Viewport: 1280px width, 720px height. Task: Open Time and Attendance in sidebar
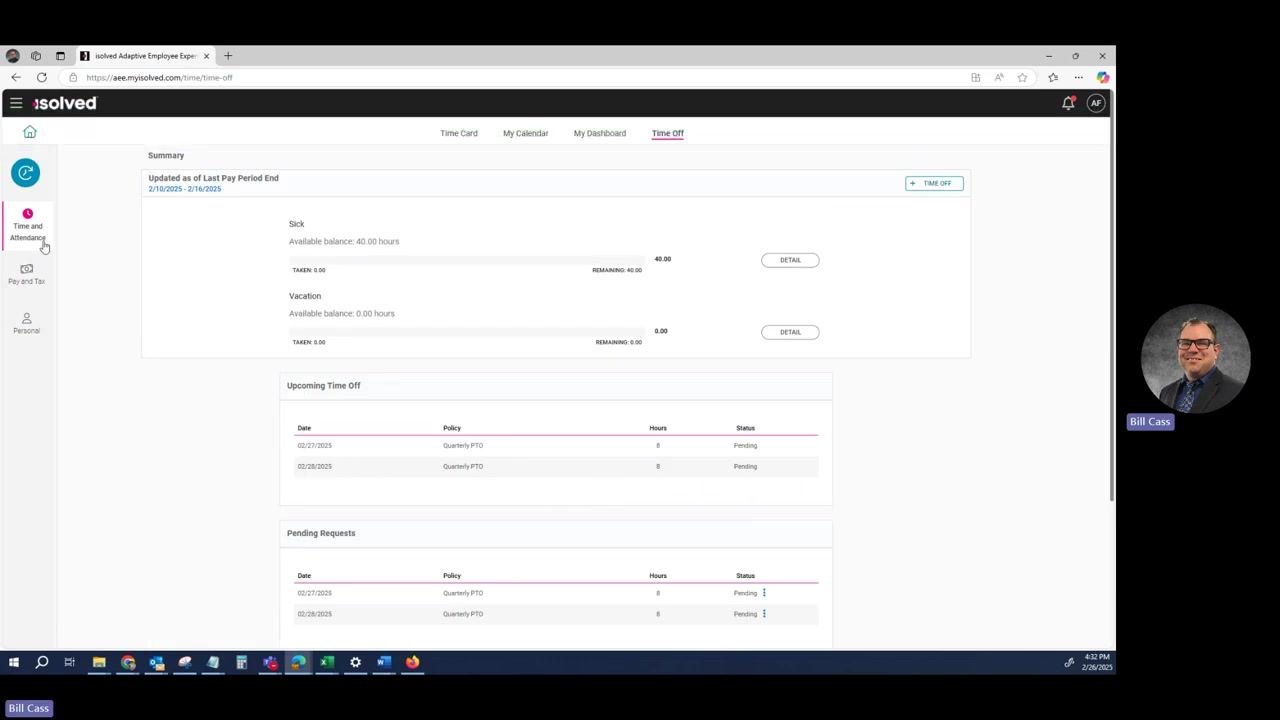click(x=28, y=225)
